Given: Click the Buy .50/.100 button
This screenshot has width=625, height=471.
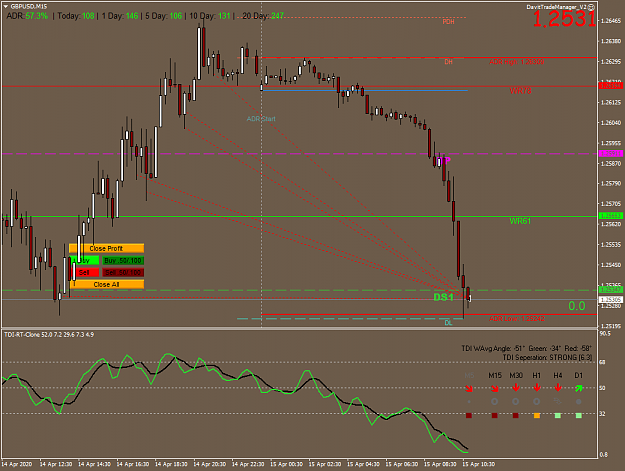Looking at the screenshot, I should coord(123,261).
